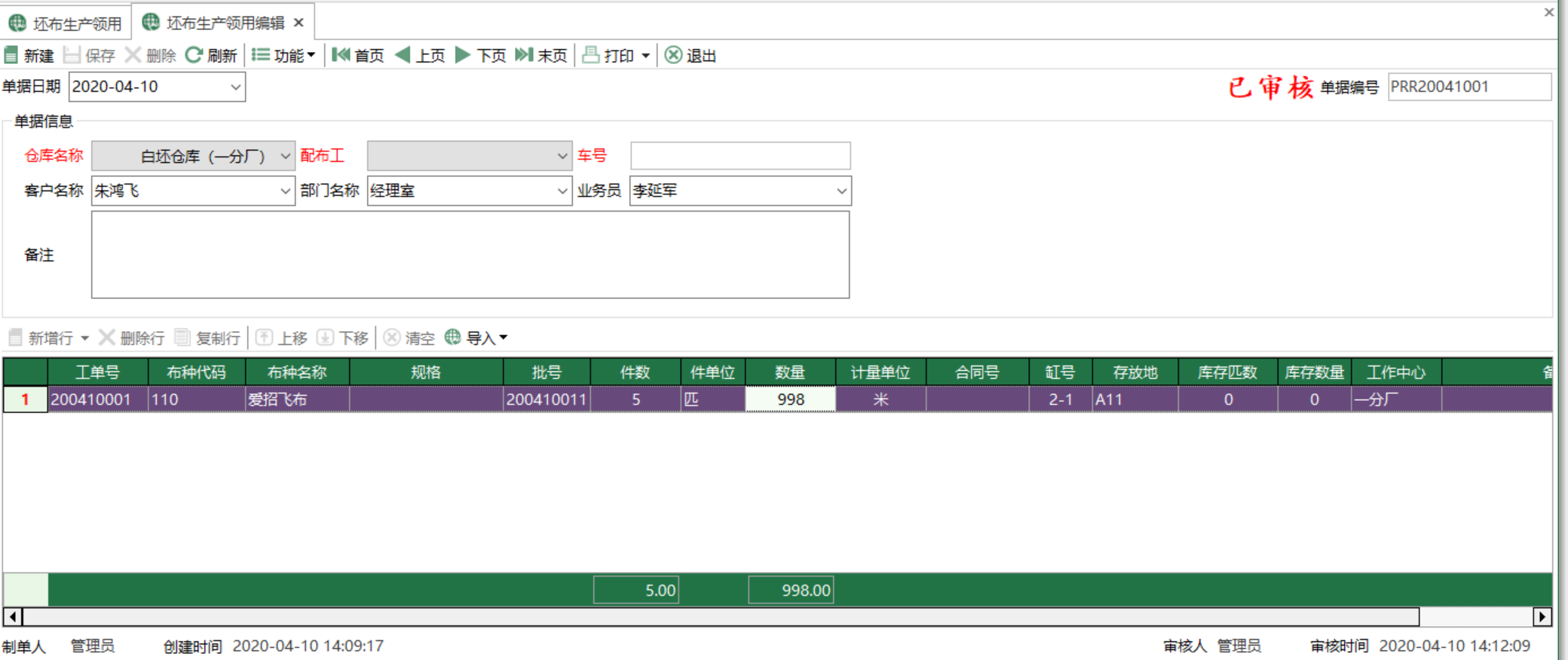This screenshot has height=660, width=1568.
Task: Click the quantity cell 998
Action: (790, 399)
